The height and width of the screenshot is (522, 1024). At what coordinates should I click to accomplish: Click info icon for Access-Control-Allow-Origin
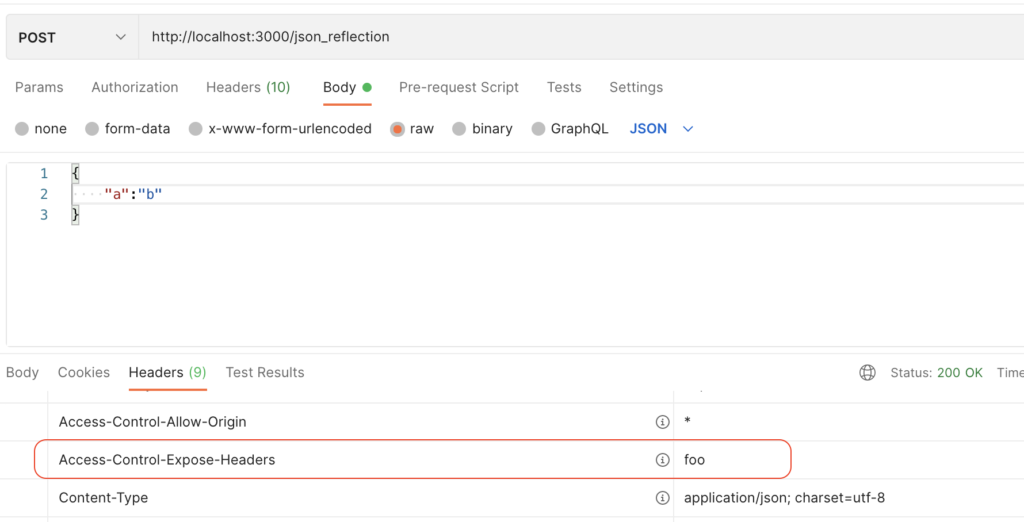[662, 422]
